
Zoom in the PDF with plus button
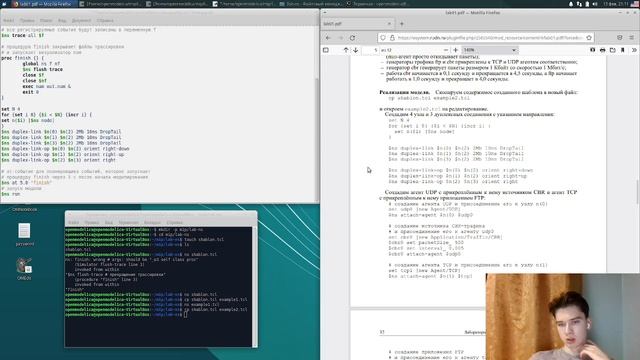[x=456, y=50]
